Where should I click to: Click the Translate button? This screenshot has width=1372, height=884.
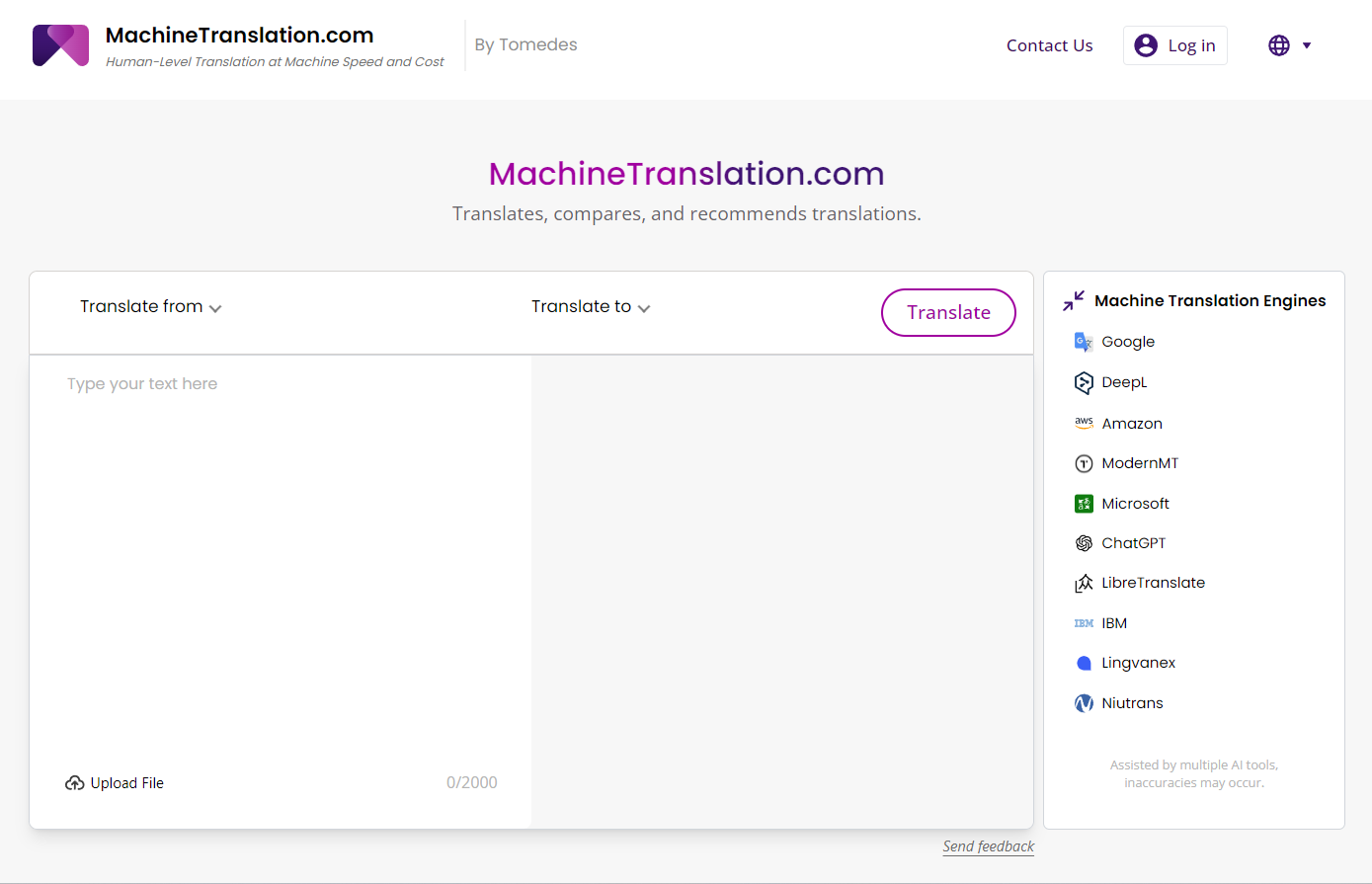(x=948, y=312)
